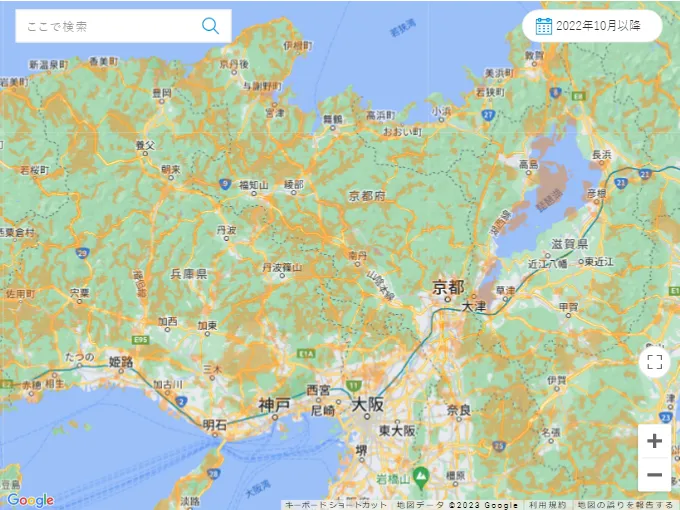Click the 朝来 label
Viewport: 680px width, 510px height.
170,169
